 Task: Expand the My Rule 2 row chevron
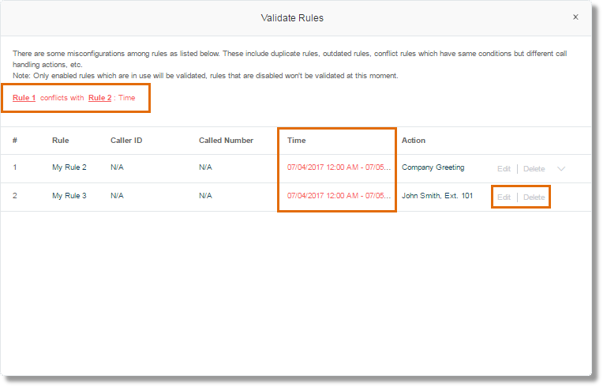tap(561, 168)
